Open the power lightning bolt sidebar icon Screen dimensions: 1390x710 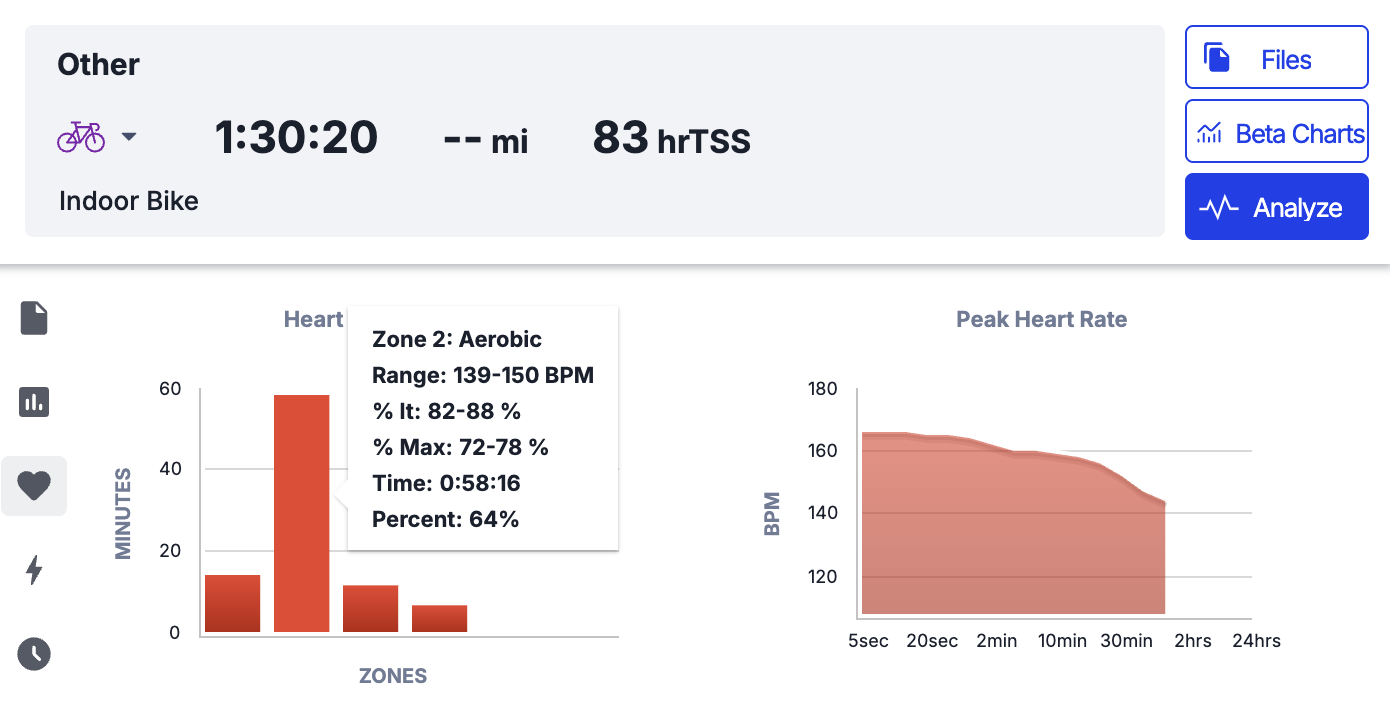coord(34,570)
